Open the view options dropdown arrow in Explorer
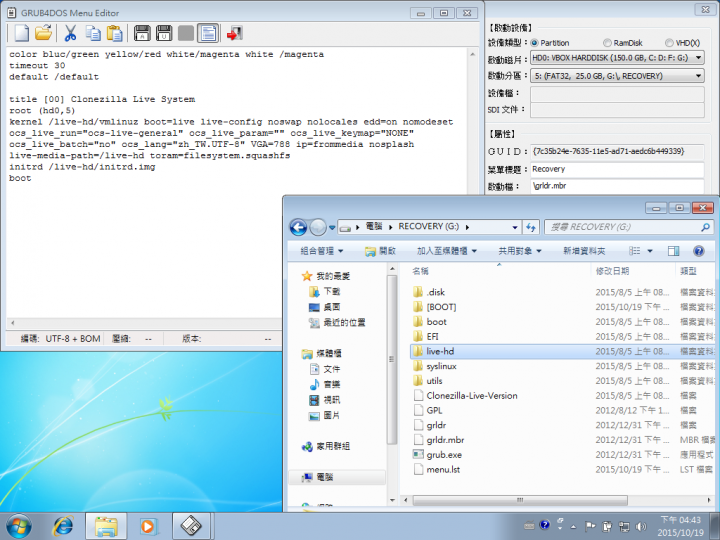 (650, 251)
